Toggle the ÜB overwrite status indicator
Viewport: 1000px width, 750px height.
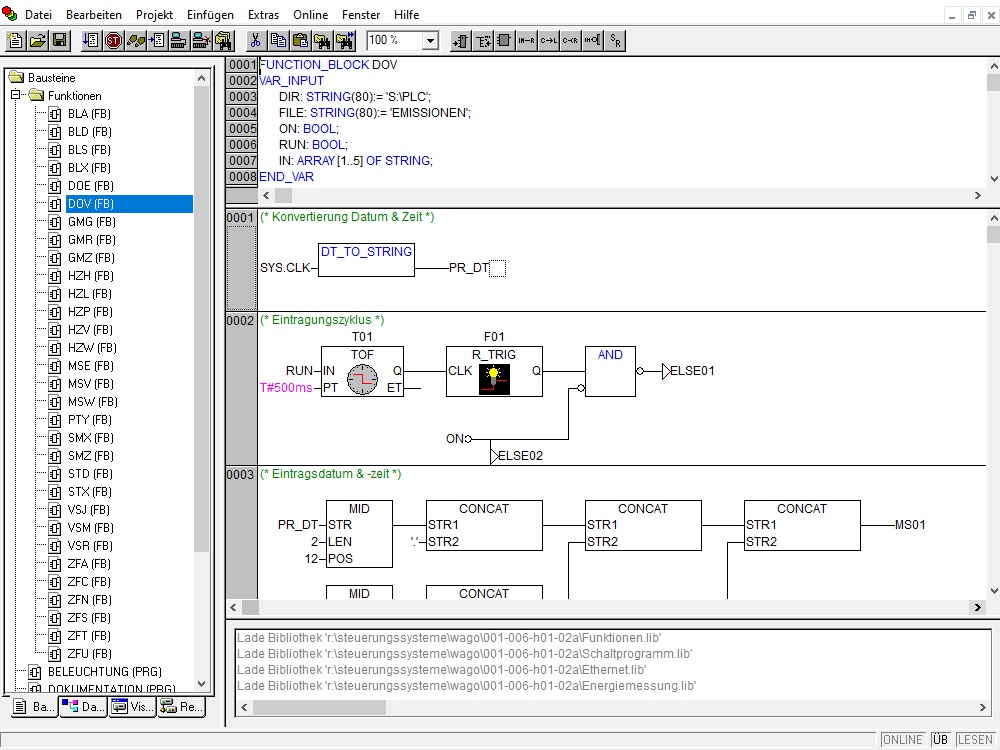pos(940,740)
